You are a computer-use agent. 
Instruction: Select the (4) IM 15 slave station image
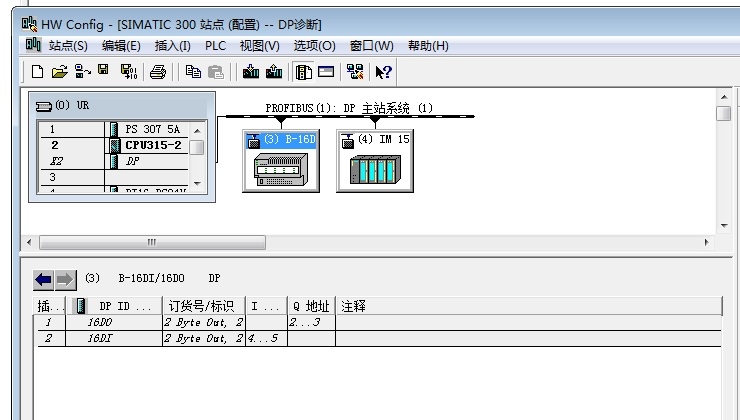(x=375, y=168)
